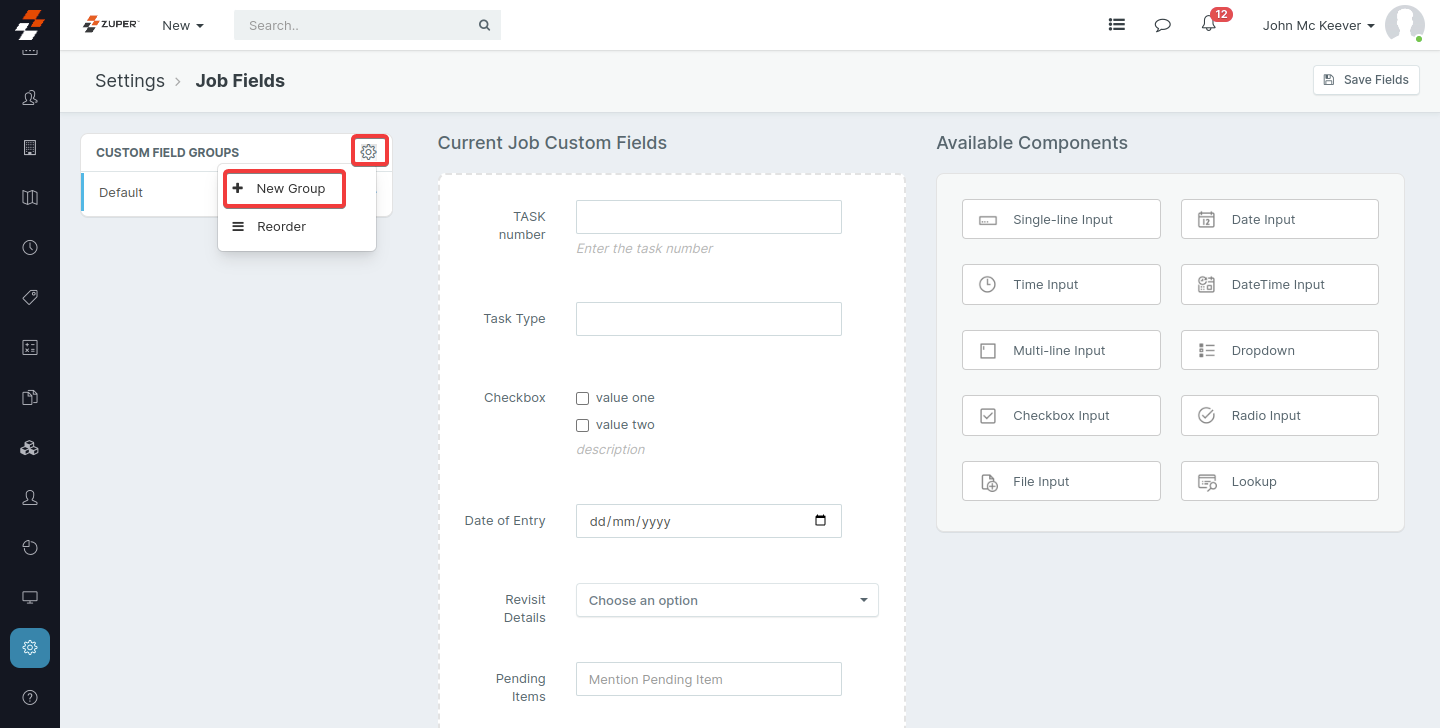Click the Save Fields button
The image size is (1440, 728).
coord(1366,80)
